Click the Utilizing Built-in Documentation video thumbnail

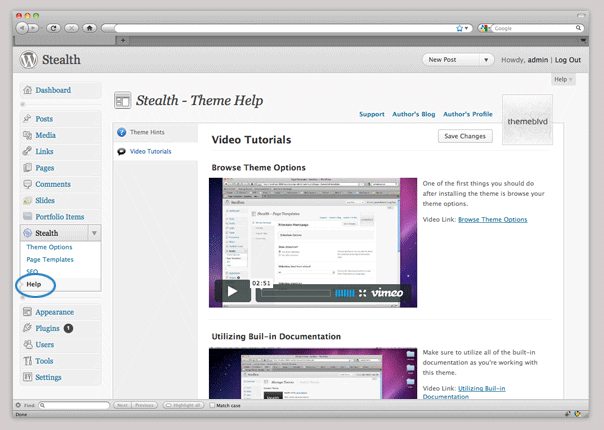(313, 373)
